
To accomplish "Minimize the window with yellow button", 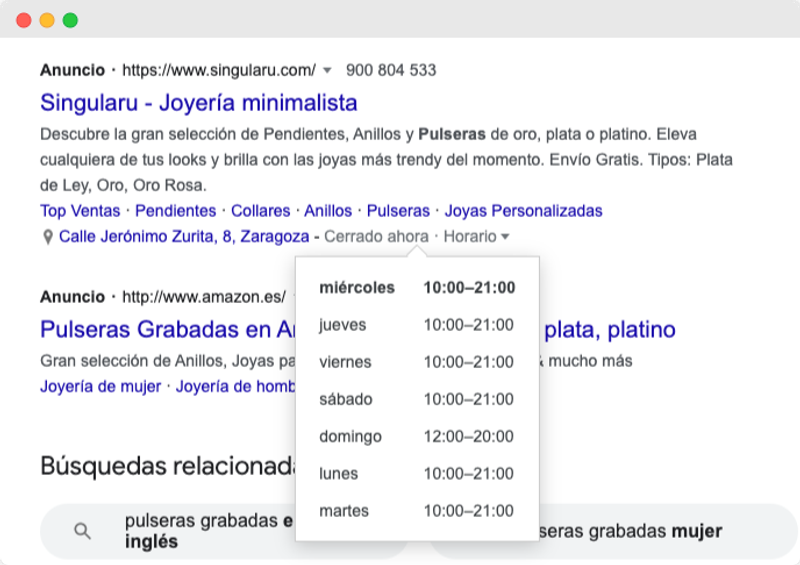I will pyautogui.click(x=47, y=20).
